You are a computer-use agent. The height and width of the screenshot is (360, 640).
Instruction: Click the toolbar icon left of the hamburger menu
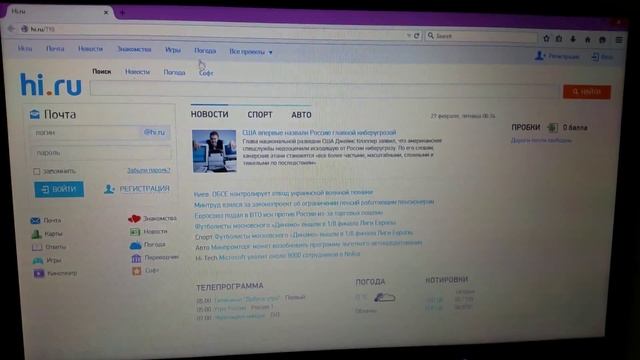pyautogui.click(x=602, y=40)
